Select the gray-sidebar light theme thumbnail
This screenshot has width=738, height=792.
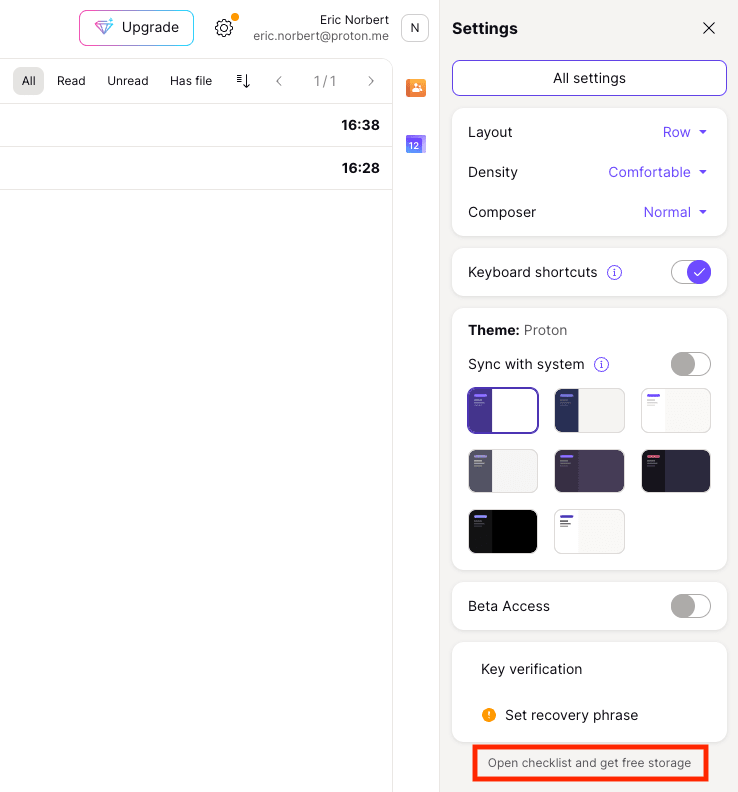(503, 471)
